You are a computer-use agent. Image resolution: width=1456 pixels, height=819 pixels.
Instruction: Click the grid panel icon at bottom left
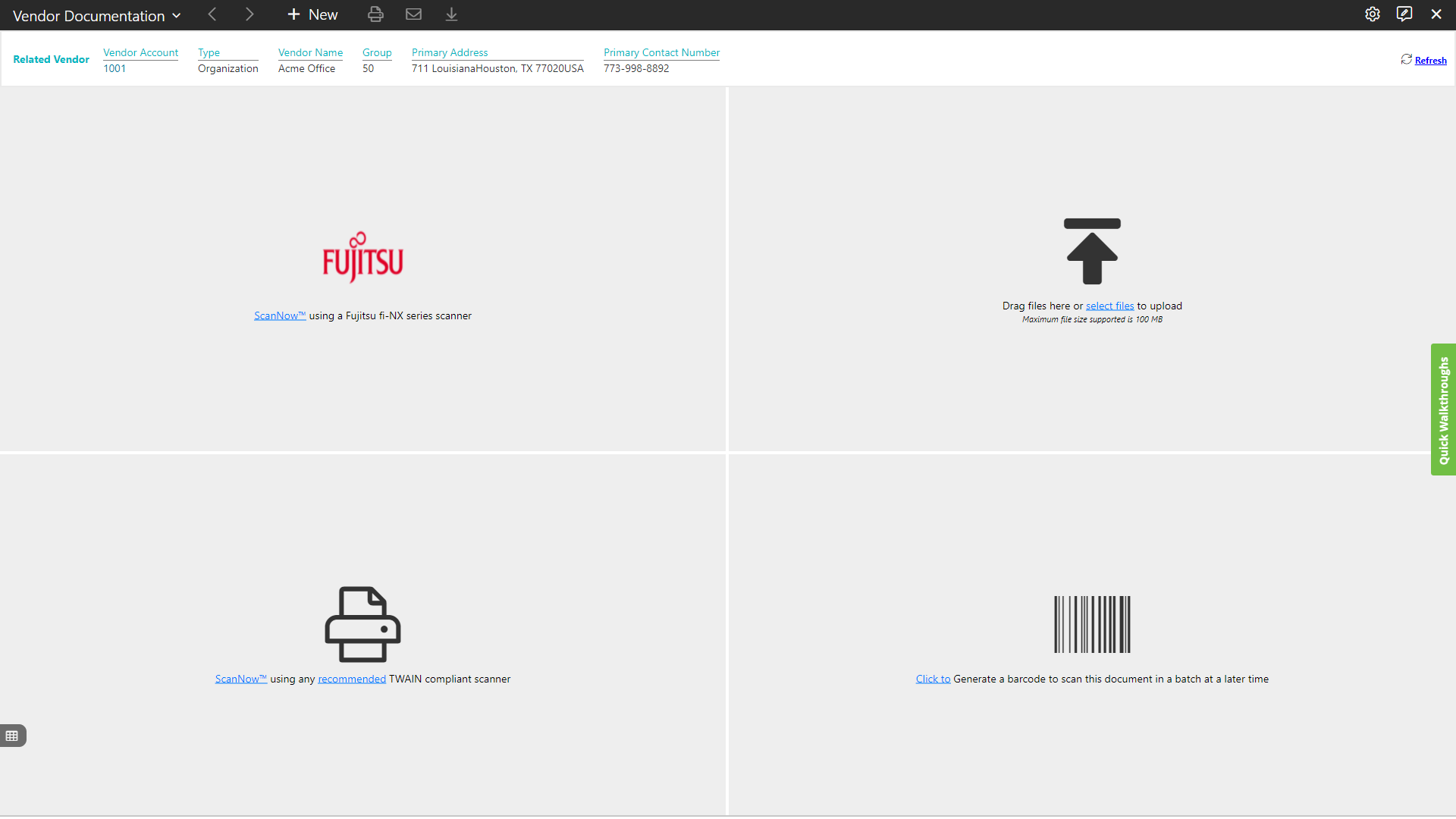pos(12,736)
